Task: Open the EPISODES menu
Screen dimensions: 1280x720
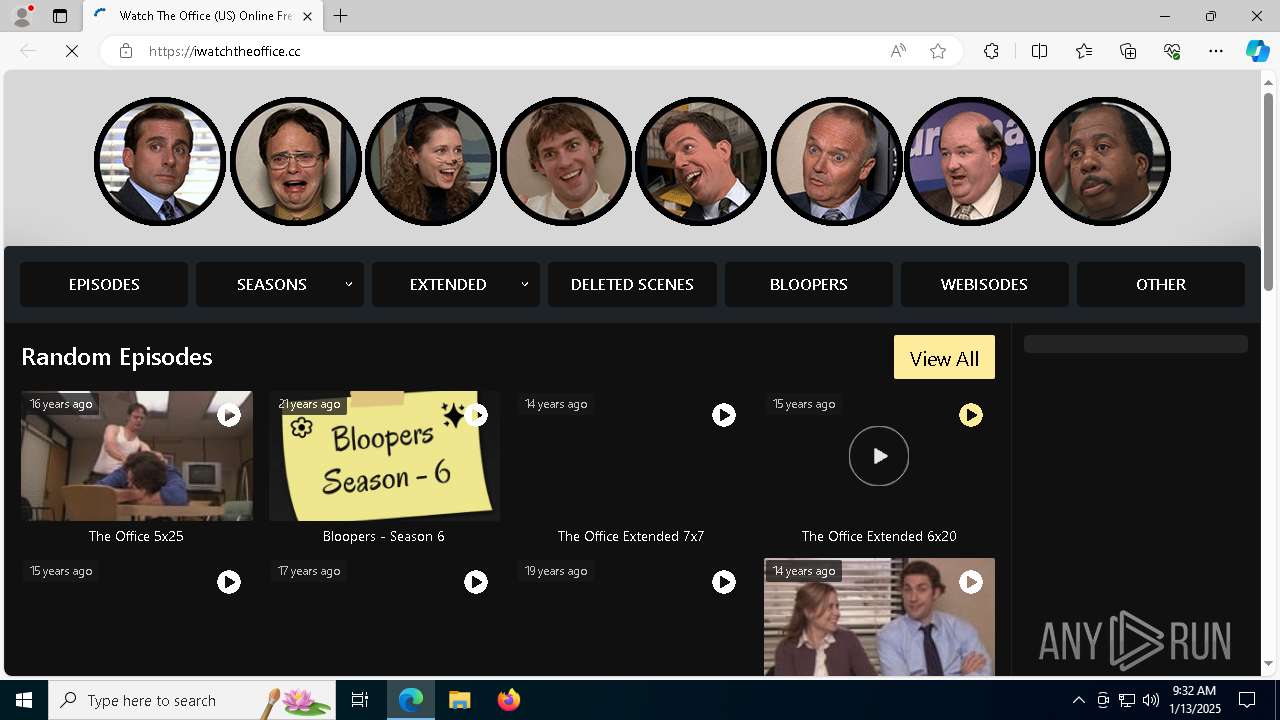Action: [104, 284]
